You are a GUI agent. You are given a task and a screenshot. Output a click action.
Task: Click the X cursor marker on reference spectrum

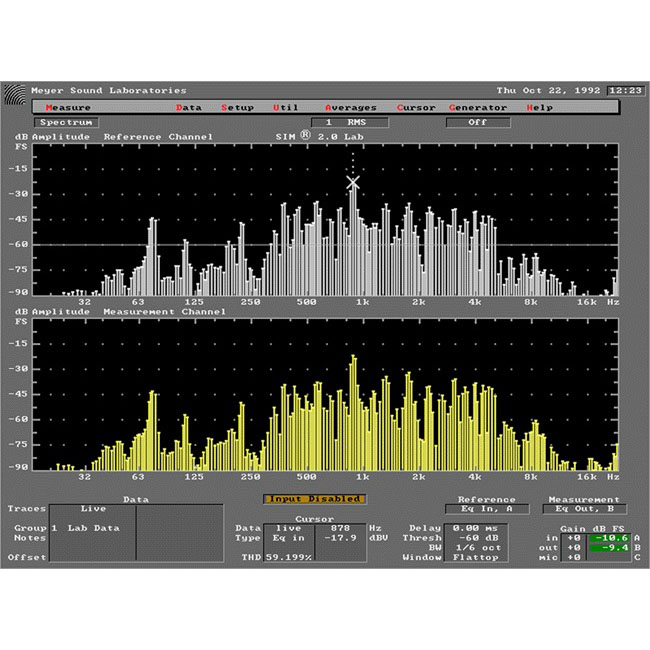click(353, 182)
